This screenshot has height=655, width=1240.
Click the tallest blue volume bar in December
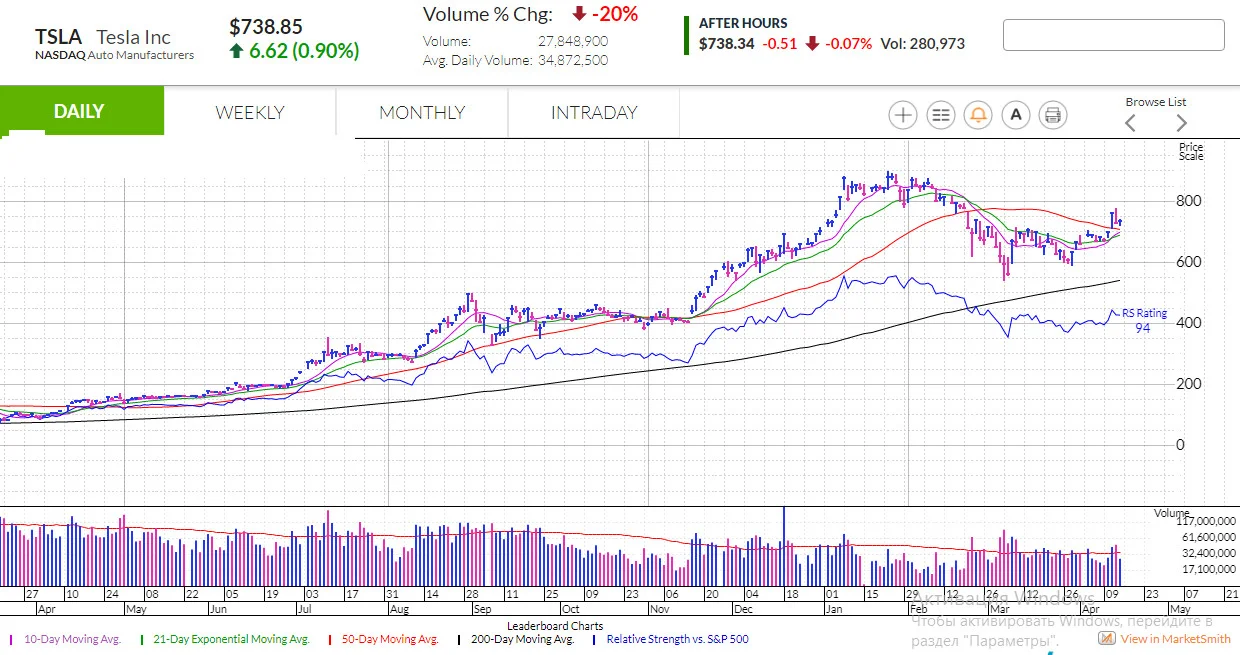point(784,546)
